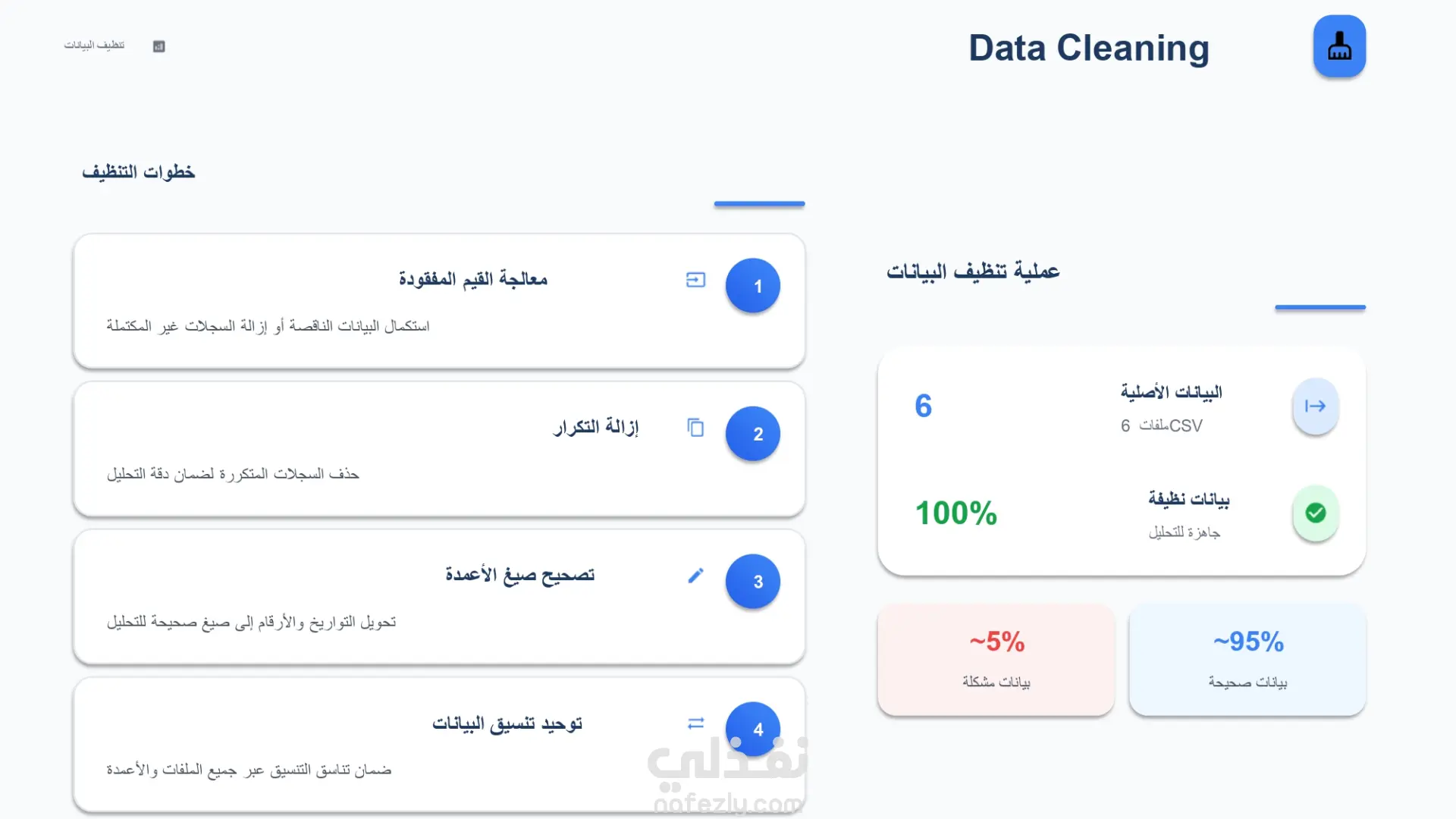The image size is (1456, 819).
Task: Click the step 4 number circle
Action: [752, 729]
